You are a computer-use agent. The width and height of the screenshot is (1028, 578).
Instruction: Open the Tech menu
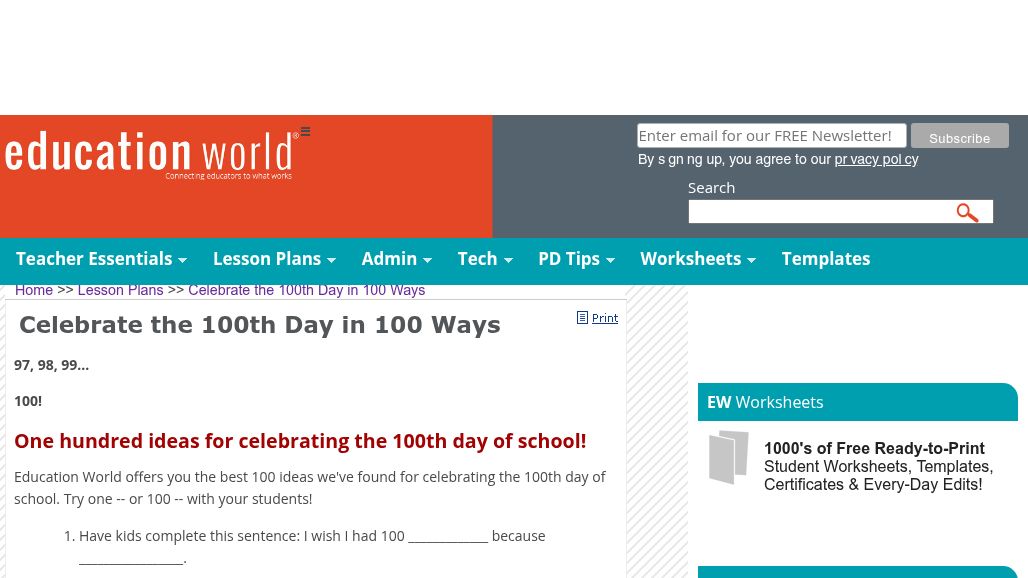coord(485,259)
